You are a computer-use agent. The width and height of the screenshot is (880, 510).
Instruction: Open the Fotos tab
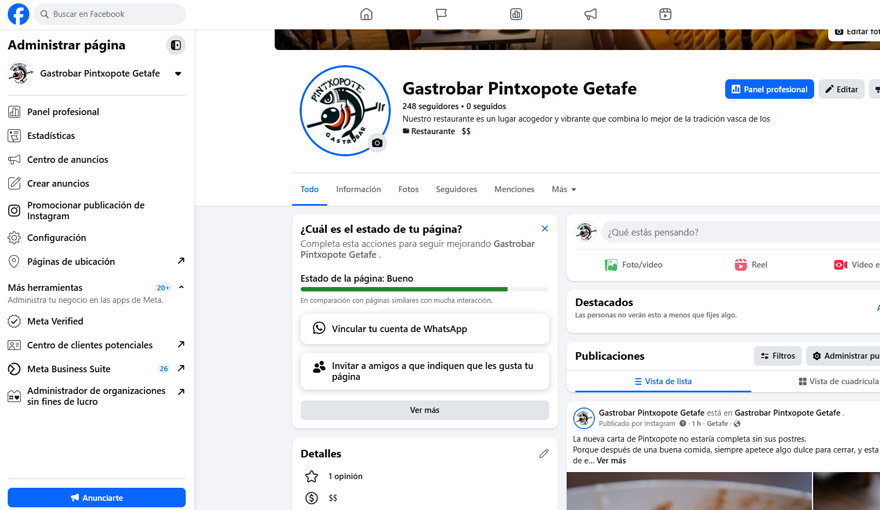(408, 189)
